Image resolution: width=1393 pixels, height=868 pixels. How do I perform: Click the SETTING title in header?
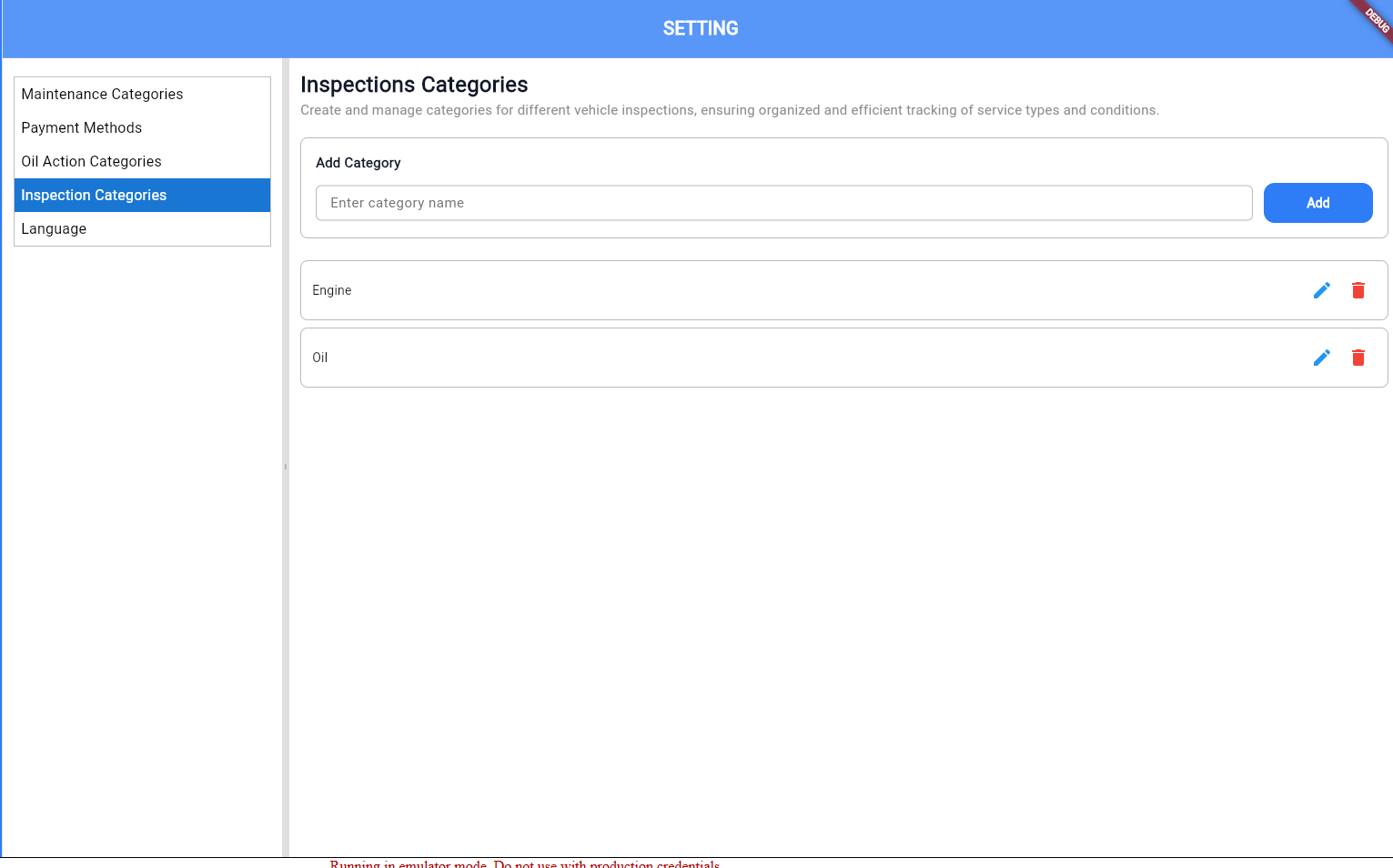[x=700, y=29]
